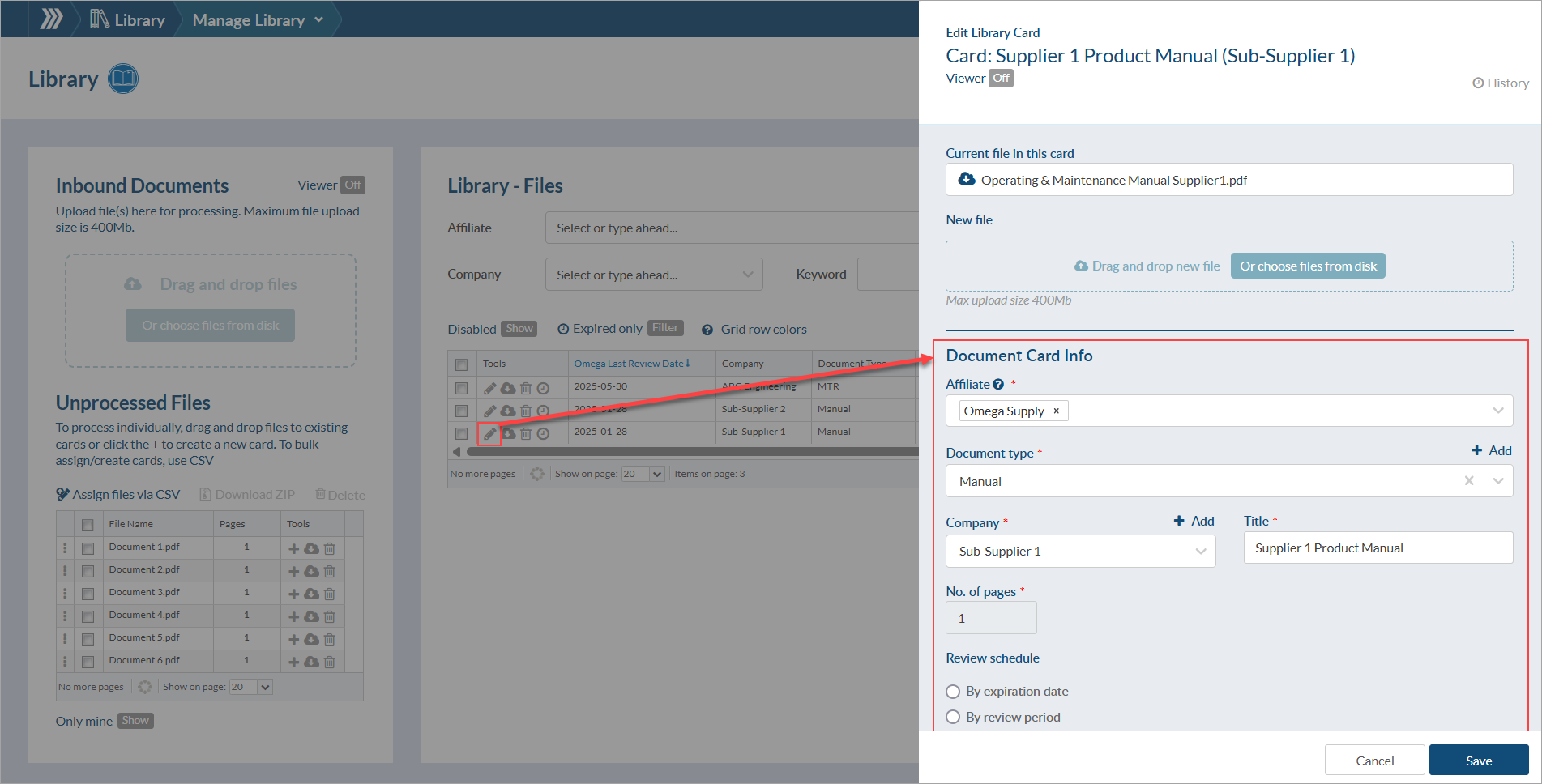1542x784 pixels.
Task: Click the drag handle dots beside Document 2.pdf
Action: 65,570
